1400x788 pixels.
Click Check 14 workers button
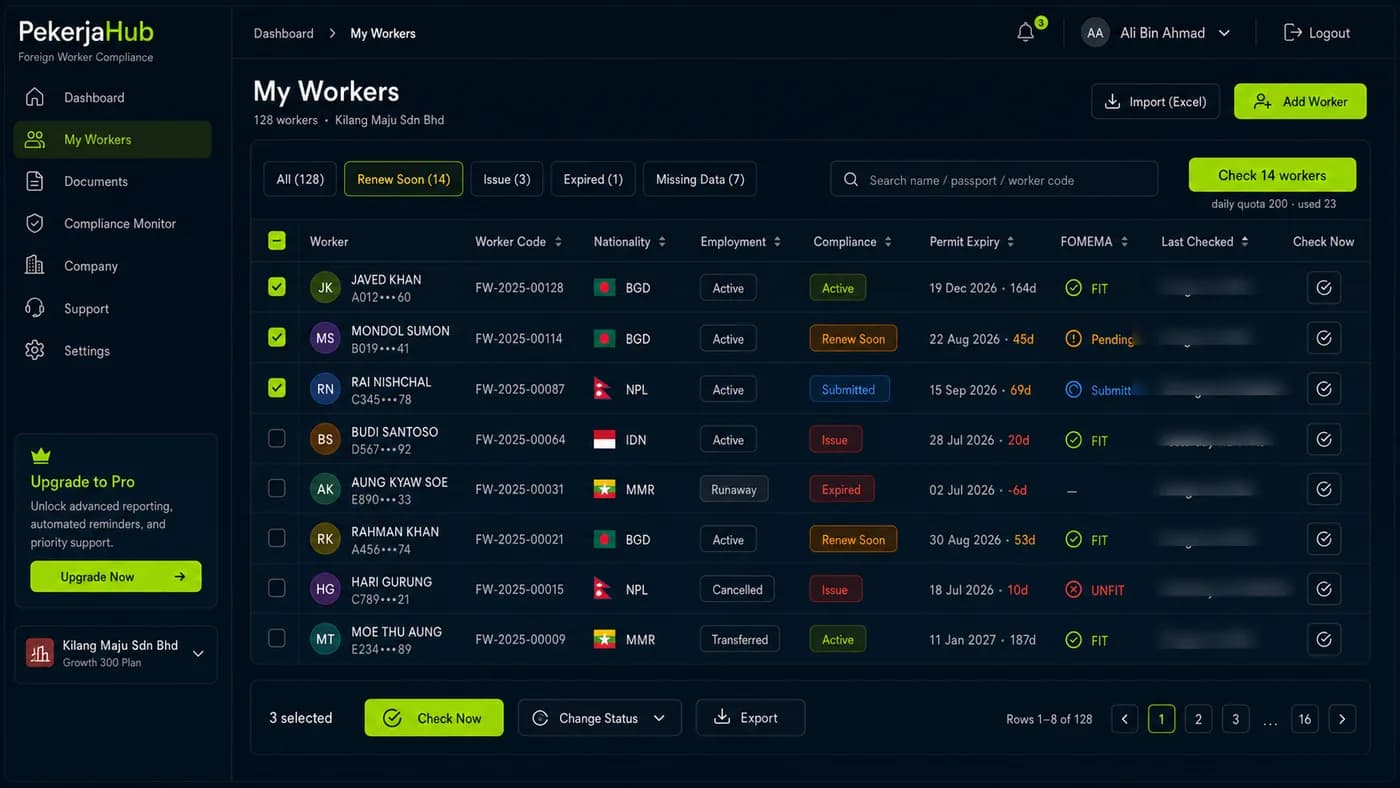(x=1272, y=175)
